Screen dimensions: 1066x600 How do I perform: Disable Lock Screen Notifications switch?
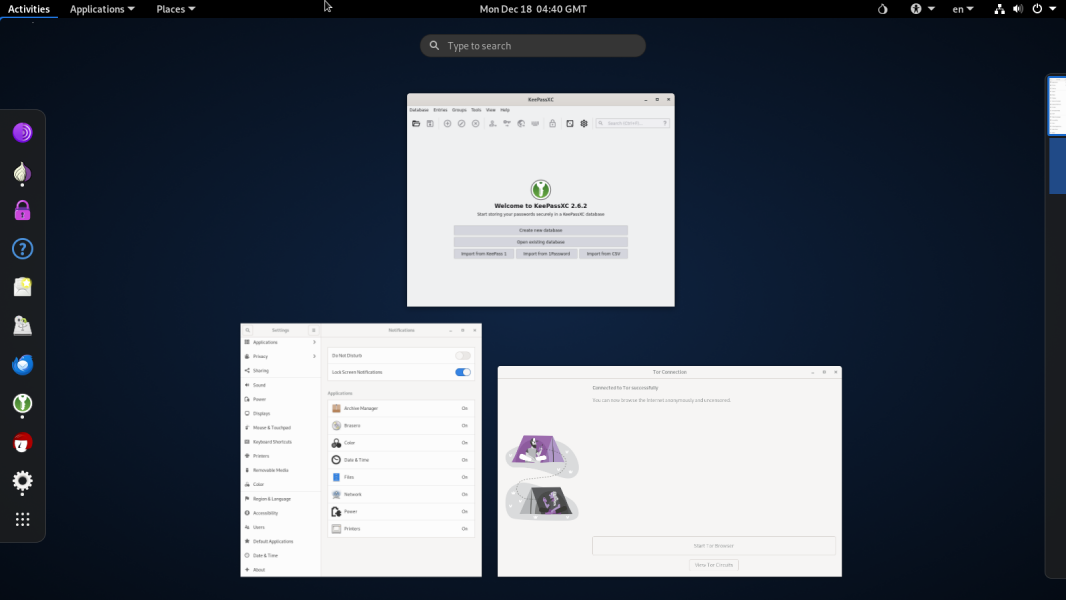pyautogui.click(x=463, y=372)
